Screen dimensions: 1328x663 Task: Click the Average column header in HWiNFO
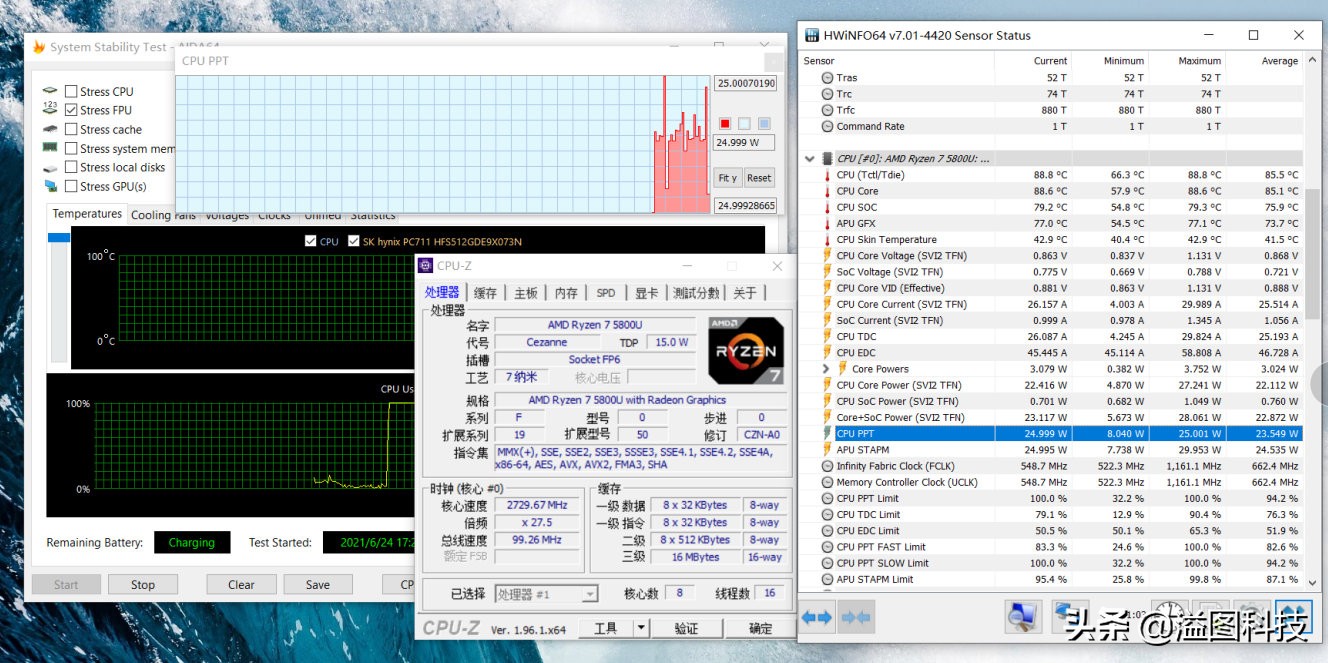coord(1265,61)
